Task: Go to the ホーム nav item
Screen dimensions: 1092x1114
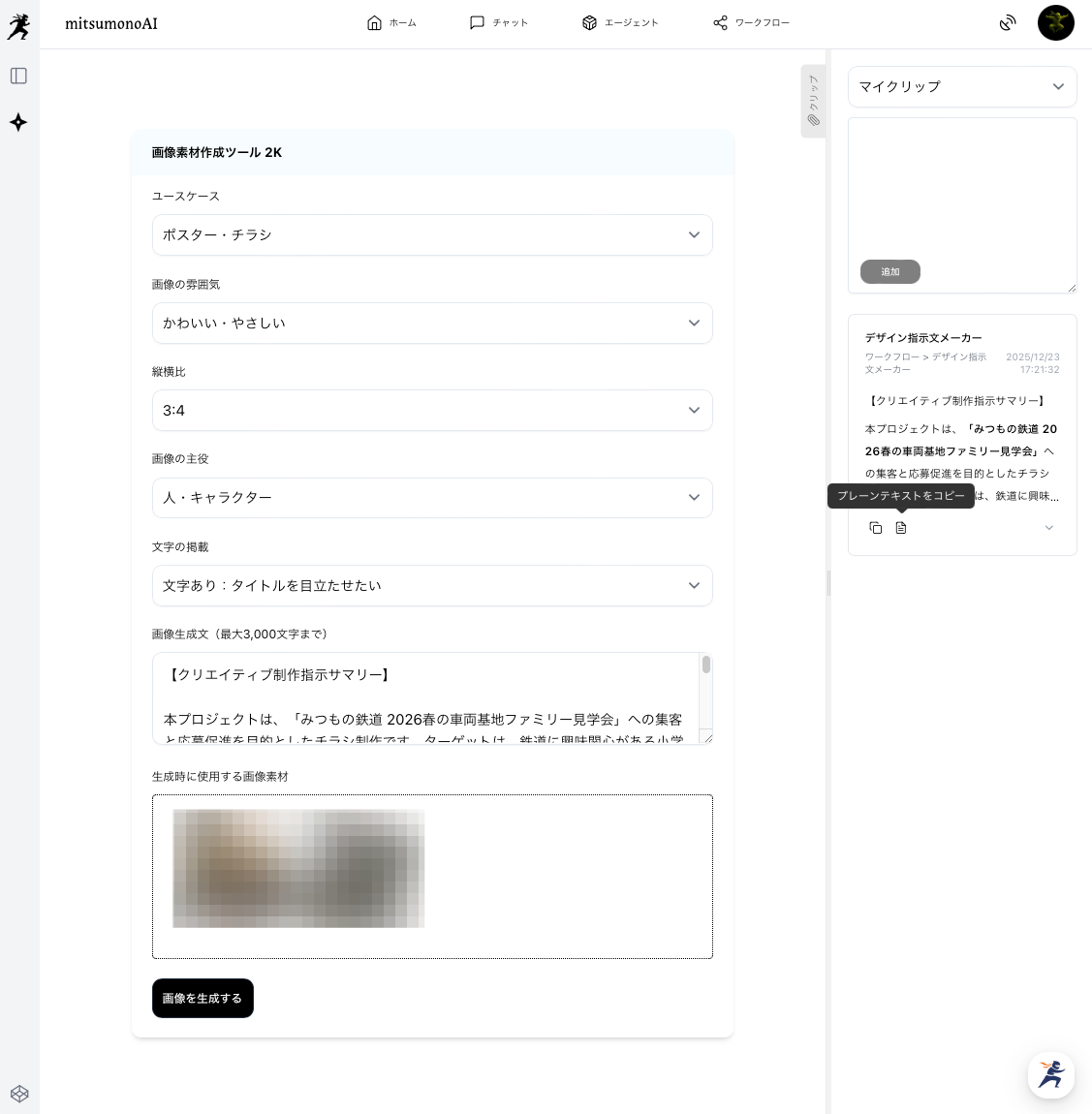Action: [x=391, y=23]
